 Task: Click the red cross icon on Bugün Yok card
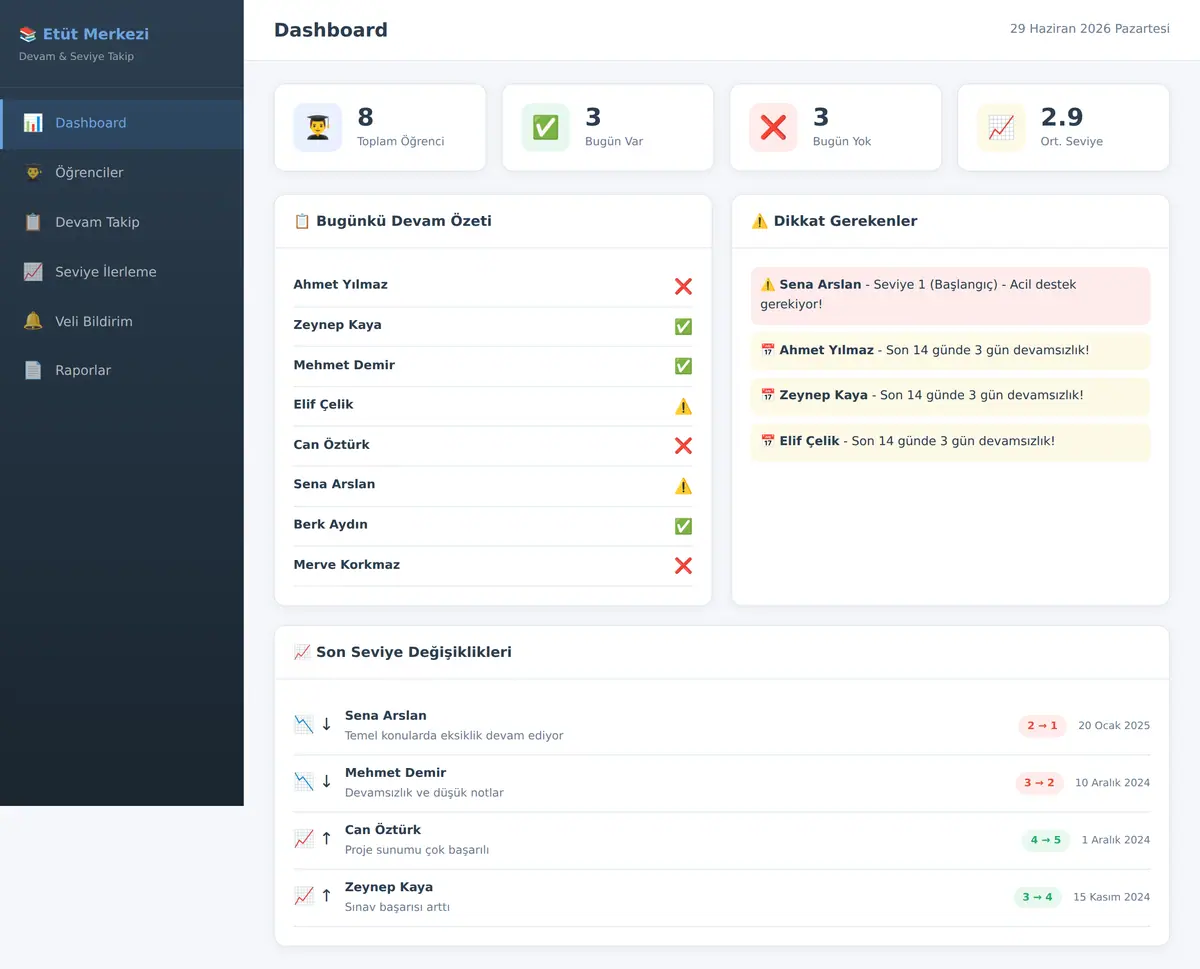pyautogui.click(x=773, y=127)
